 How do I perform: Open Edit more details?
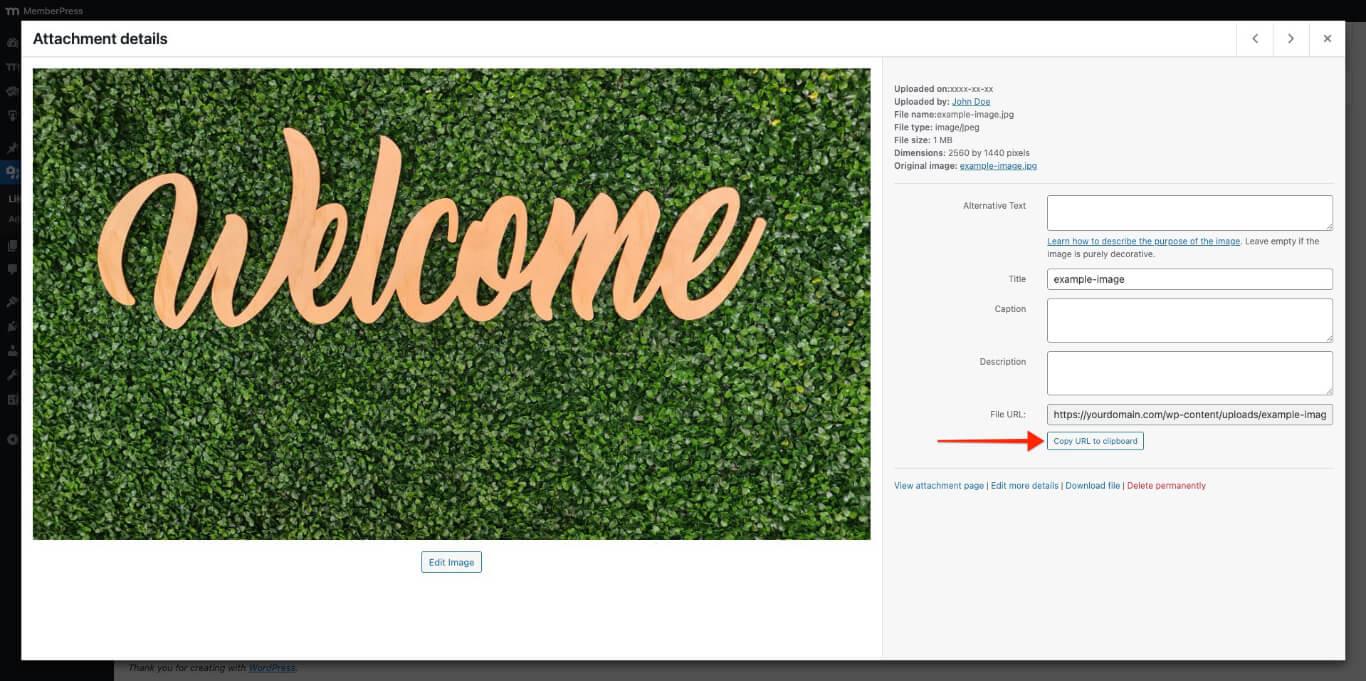[1025, 485]
